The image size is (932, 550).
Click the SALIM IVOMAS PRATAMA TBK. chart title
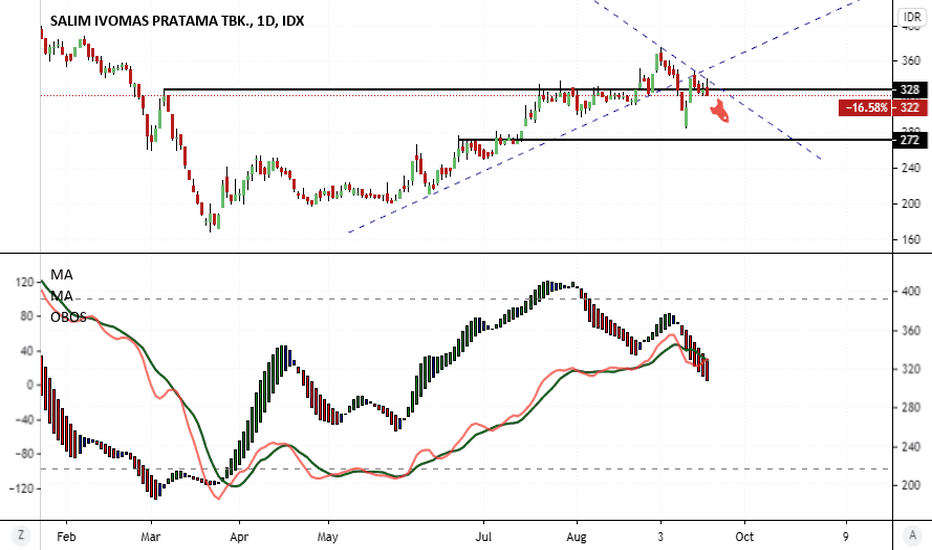[177, 21]
